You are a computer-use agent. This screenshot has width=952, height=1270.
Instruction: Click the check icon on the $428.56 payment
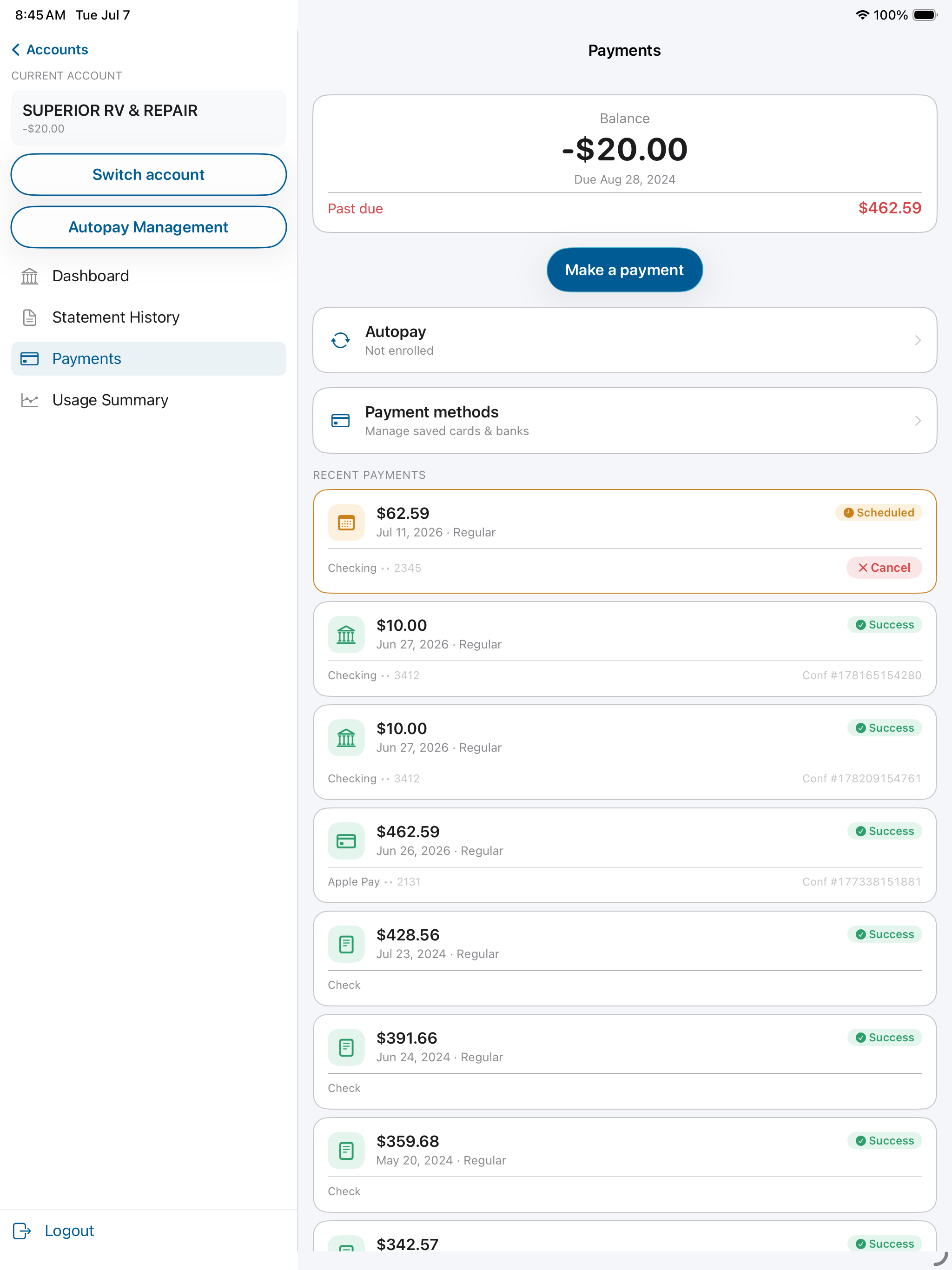[346, 945]
